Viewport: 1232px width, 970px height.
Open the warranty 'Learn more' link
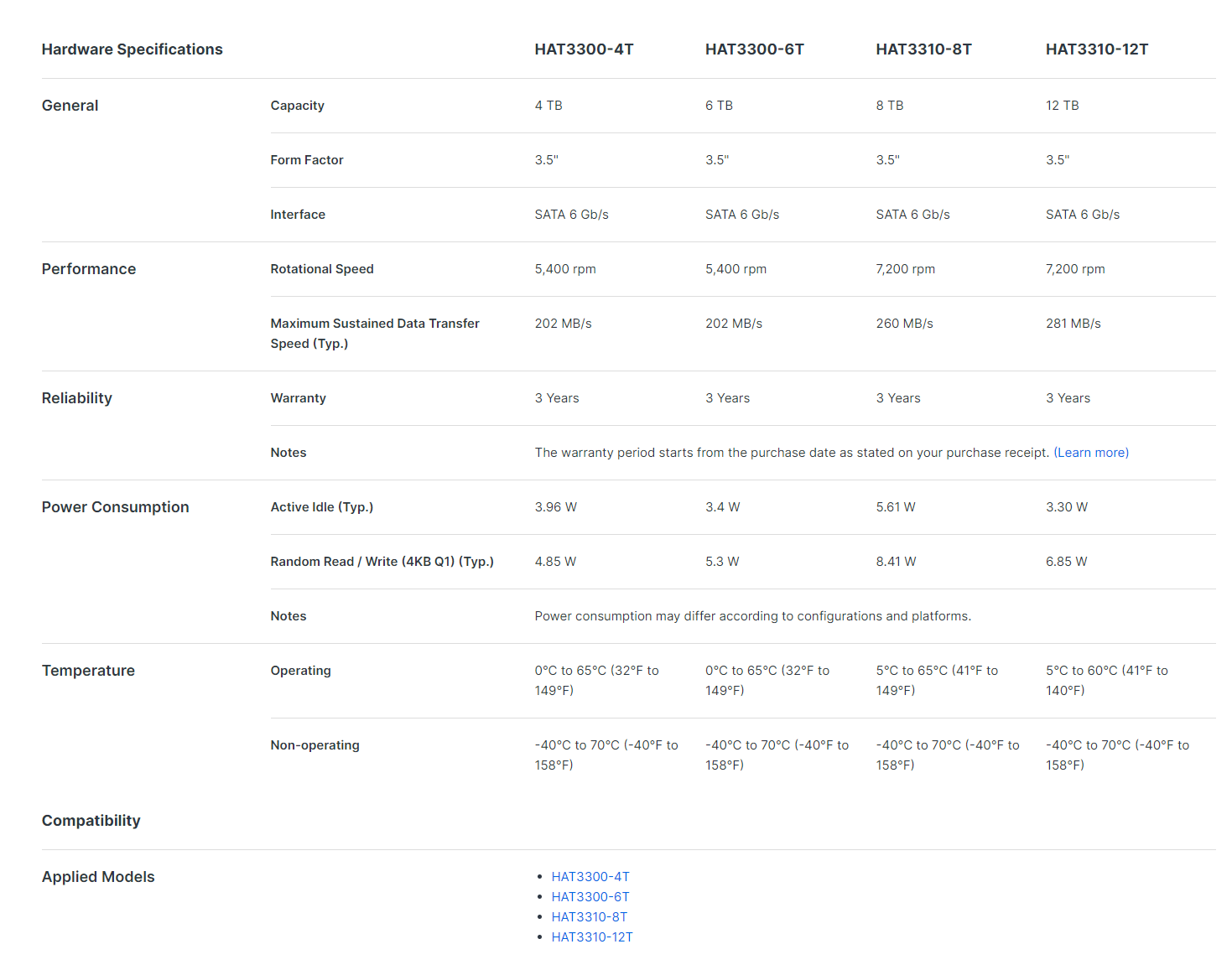(x=1091, y=453)
